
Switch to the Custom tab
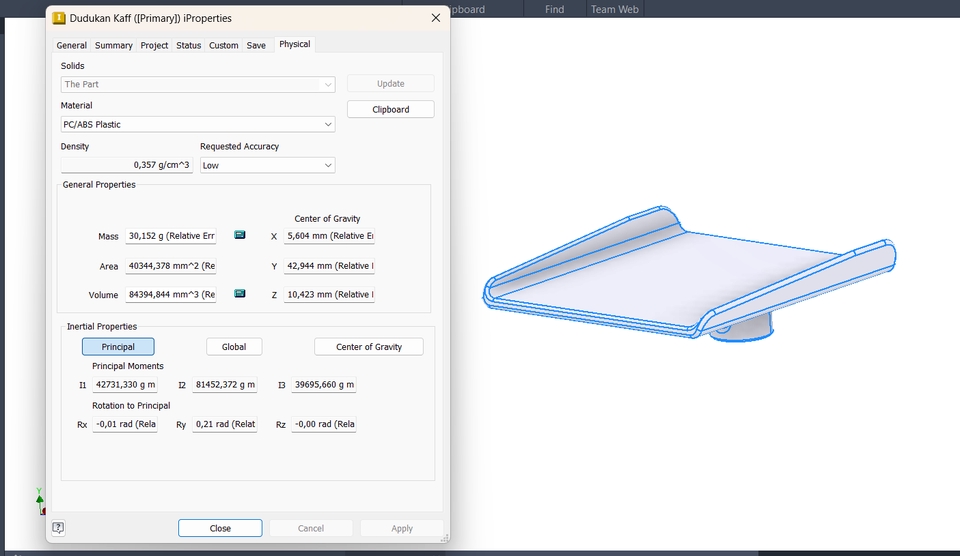(x=223, y=45)
